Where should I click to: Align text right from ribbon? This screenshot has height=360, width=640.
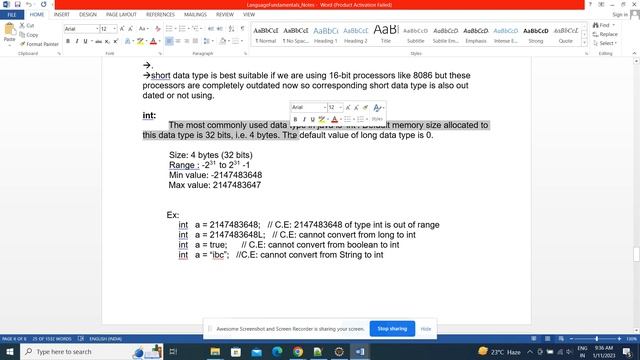187,41
